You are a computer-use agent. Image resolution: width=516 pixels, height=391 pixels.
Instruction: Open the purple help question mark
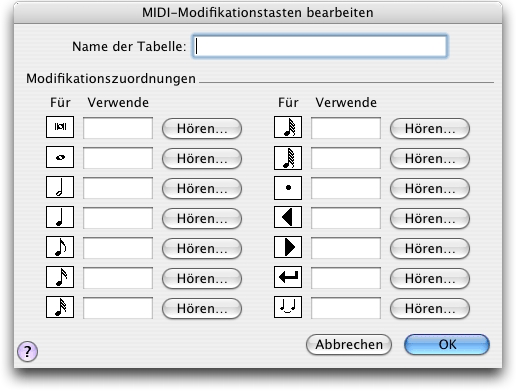click(27, 351)
